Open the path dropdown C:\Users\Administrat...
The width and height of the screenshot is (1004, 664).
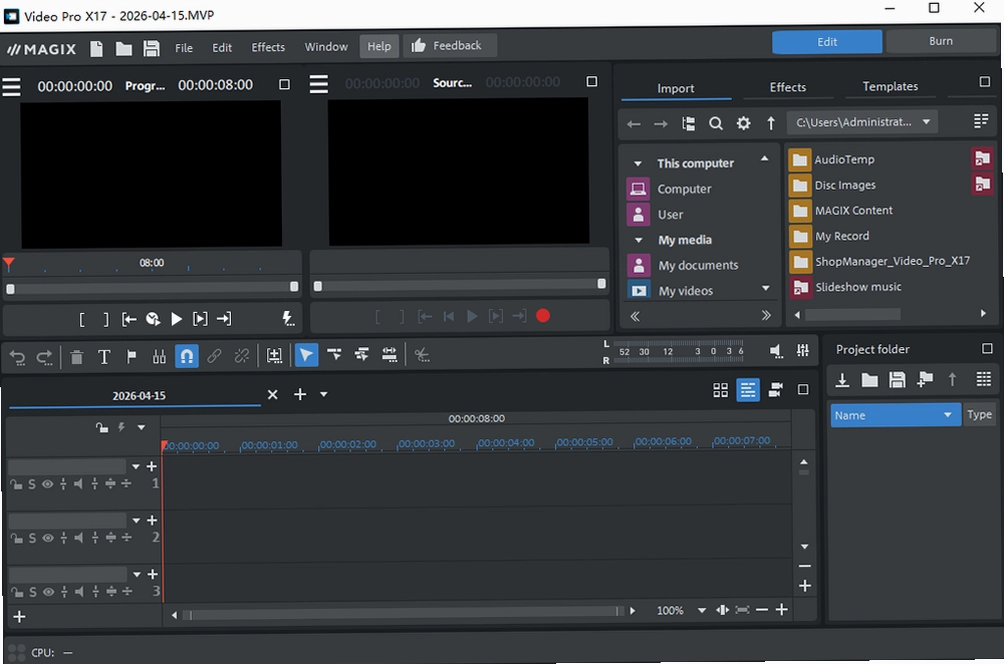[x=863, y=122]
